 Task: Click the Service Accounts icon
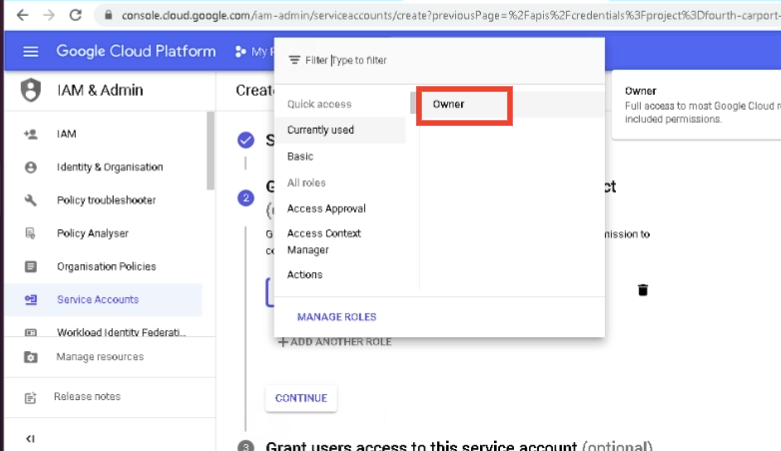[x=30, y=300]
